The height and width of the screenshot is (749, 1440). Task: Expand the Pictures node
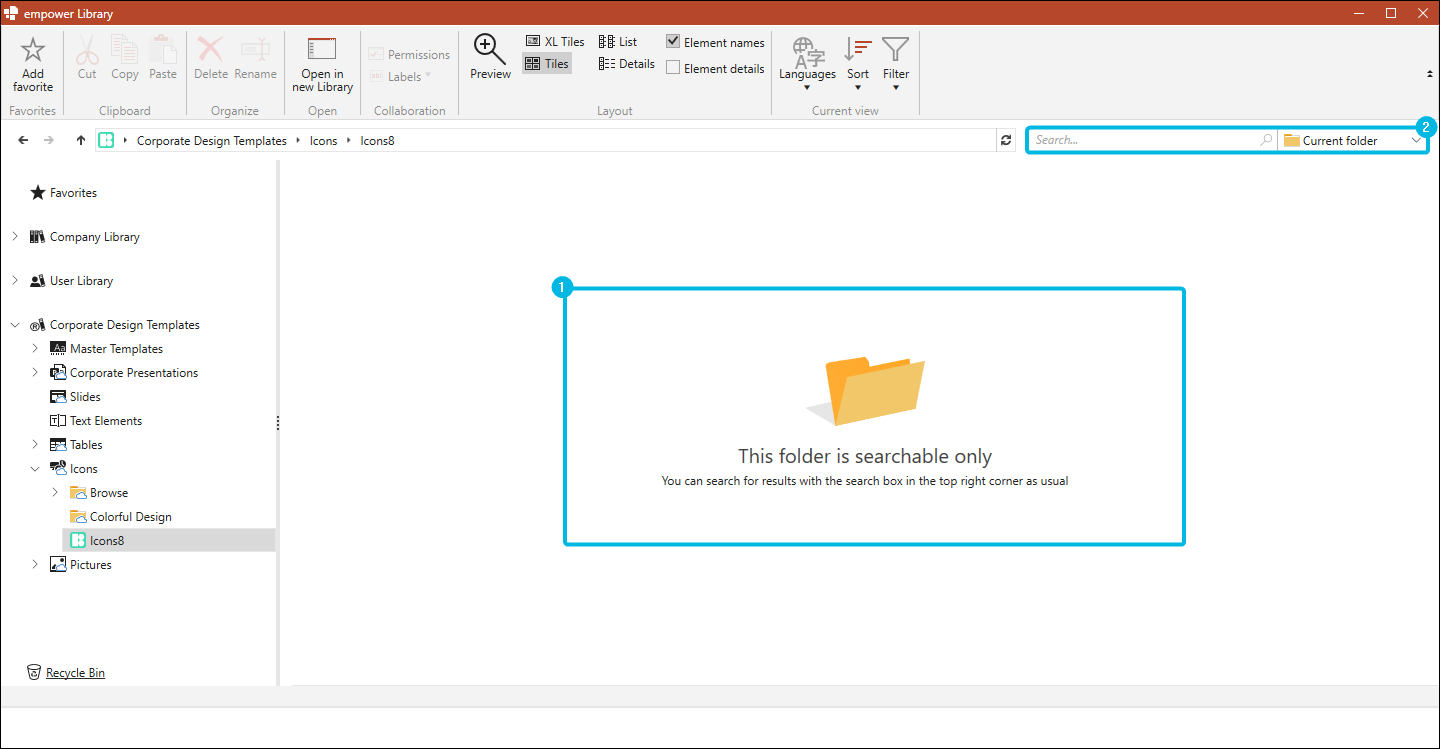click(35, 565)
